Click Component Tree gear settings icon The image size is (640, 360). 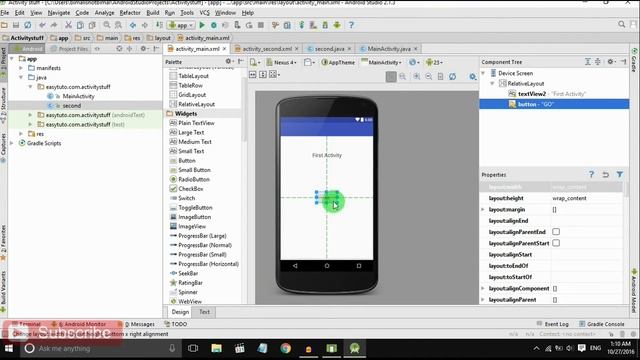click(x=611, y=62)
